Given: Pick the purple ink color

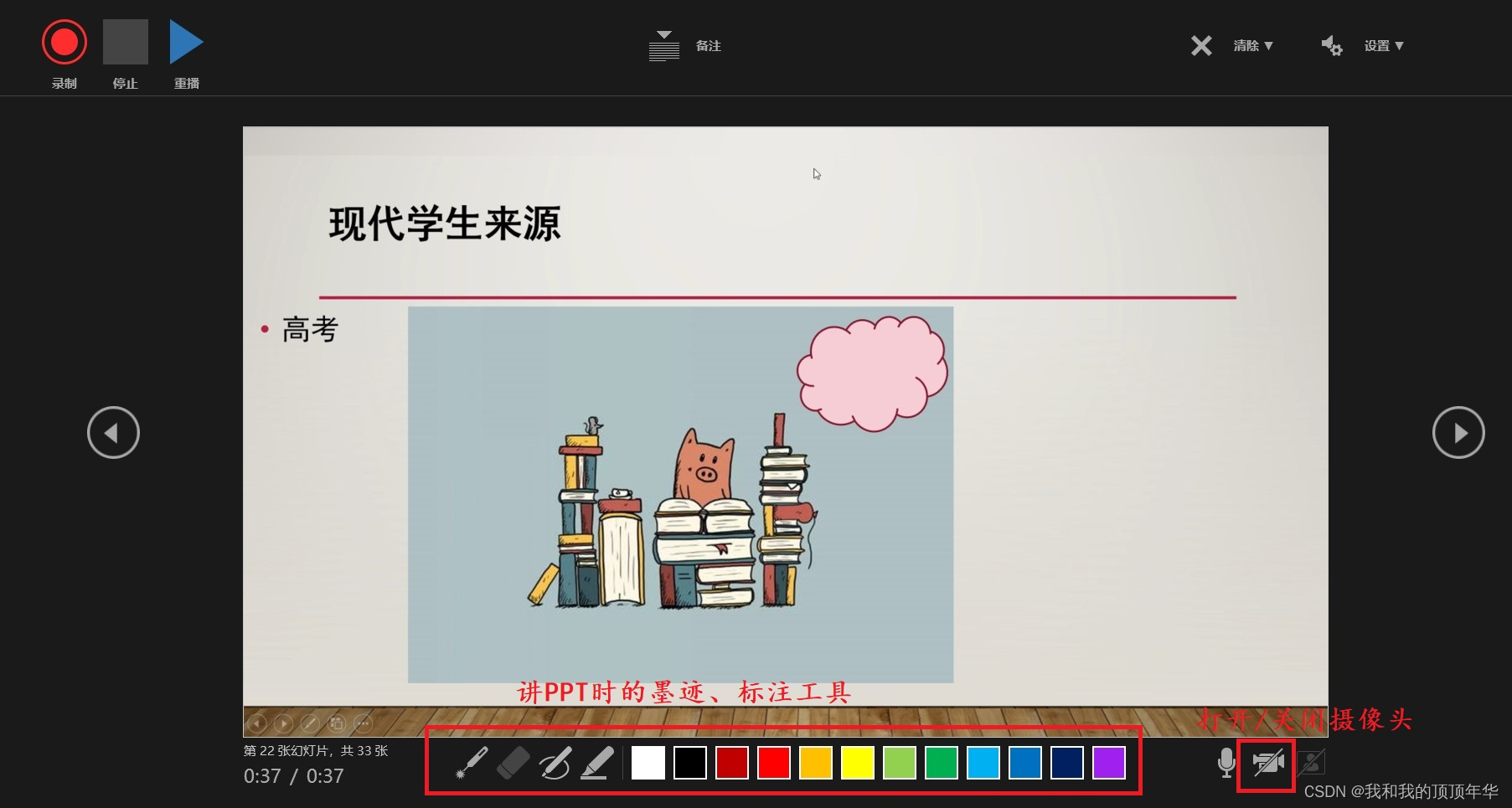Looking at the screenshot, I should 1109,763.
